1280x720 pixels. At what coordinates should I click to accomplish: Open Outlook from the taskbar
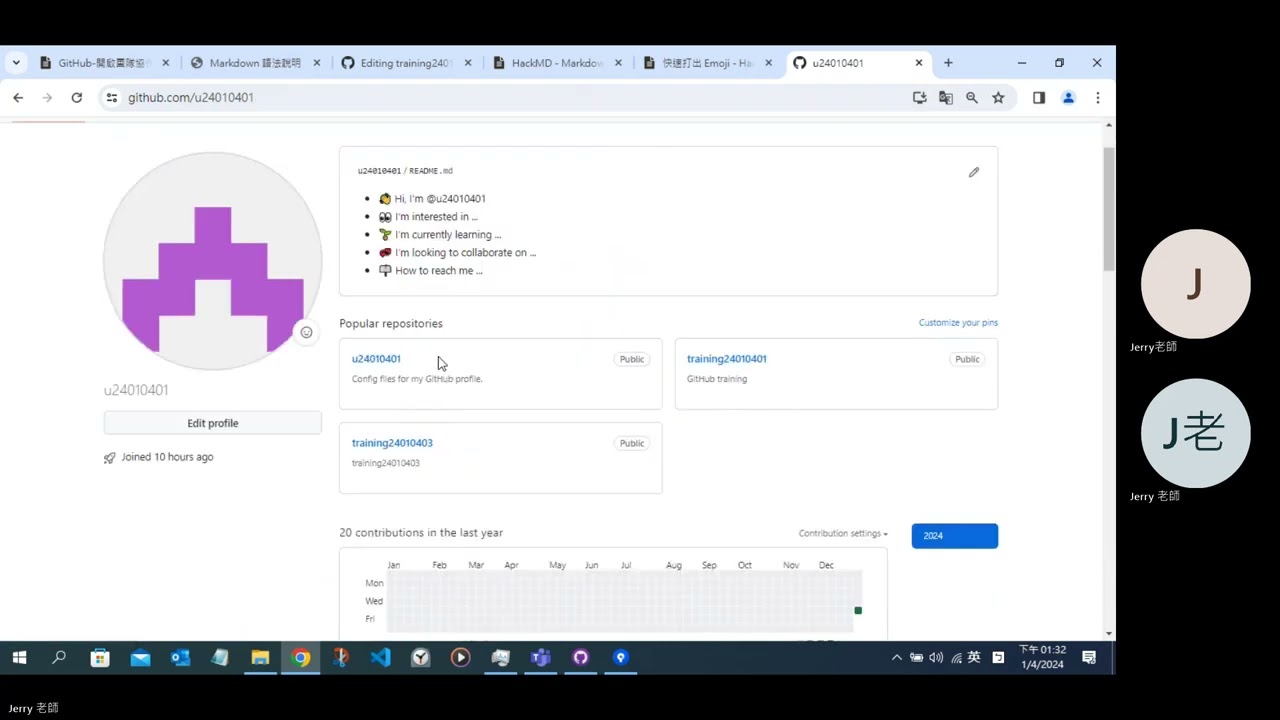click(x=180, y=658)
